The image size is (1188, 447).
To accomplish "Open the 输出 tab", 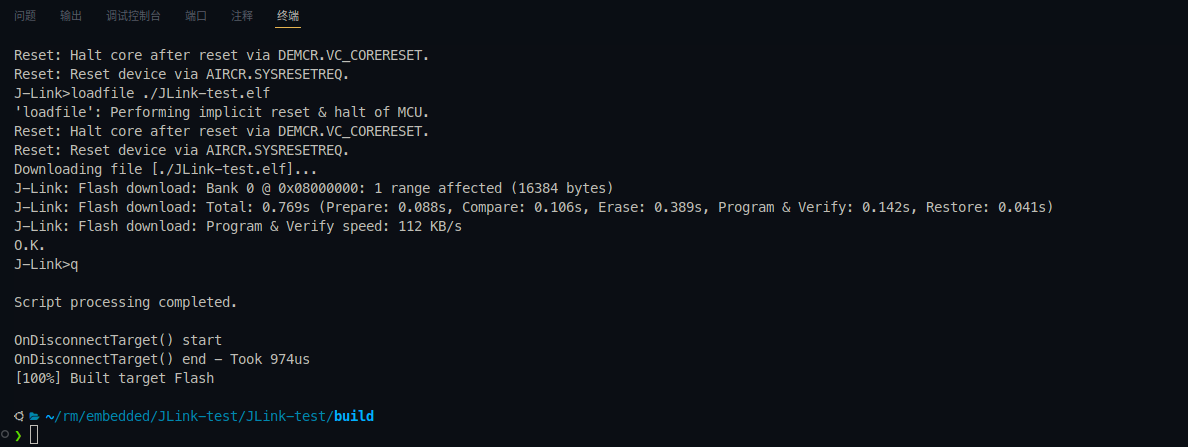I will (x=71, y=16).
